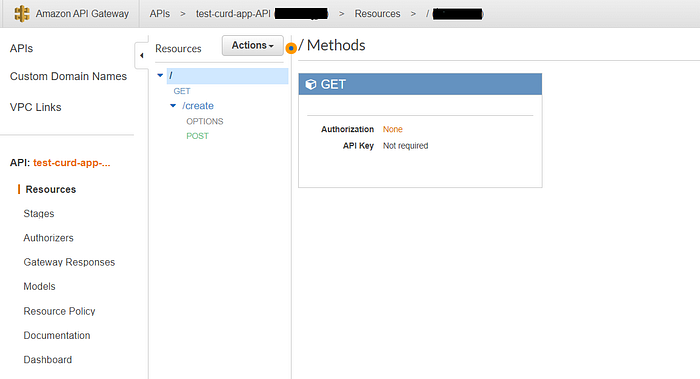Select the root / resource
Image resolution: width=700 pixels, height=379 pixels.
(227, 76)
